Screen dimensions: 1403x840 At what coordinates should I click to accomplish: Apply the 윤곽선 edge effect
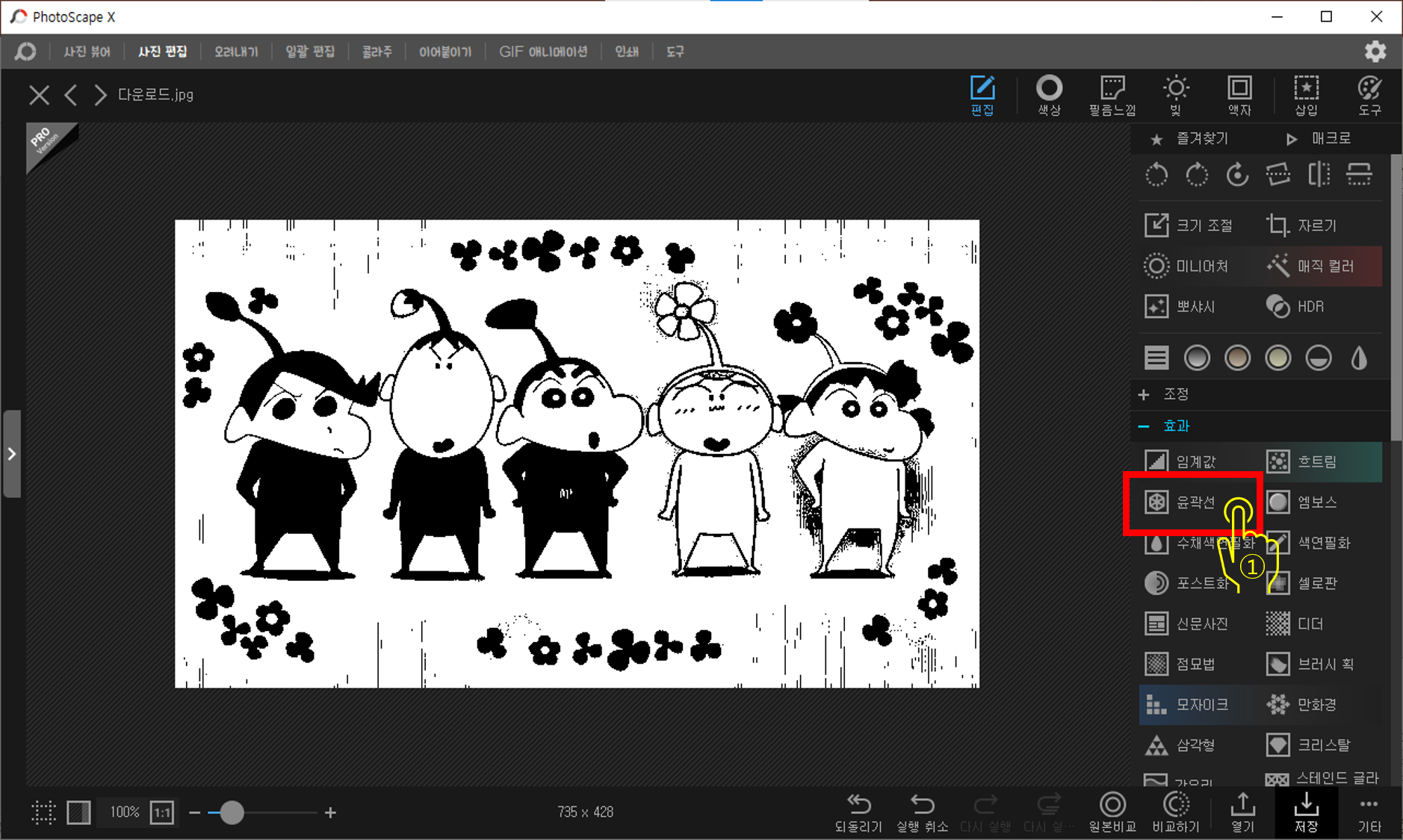tap(1180, 502)
